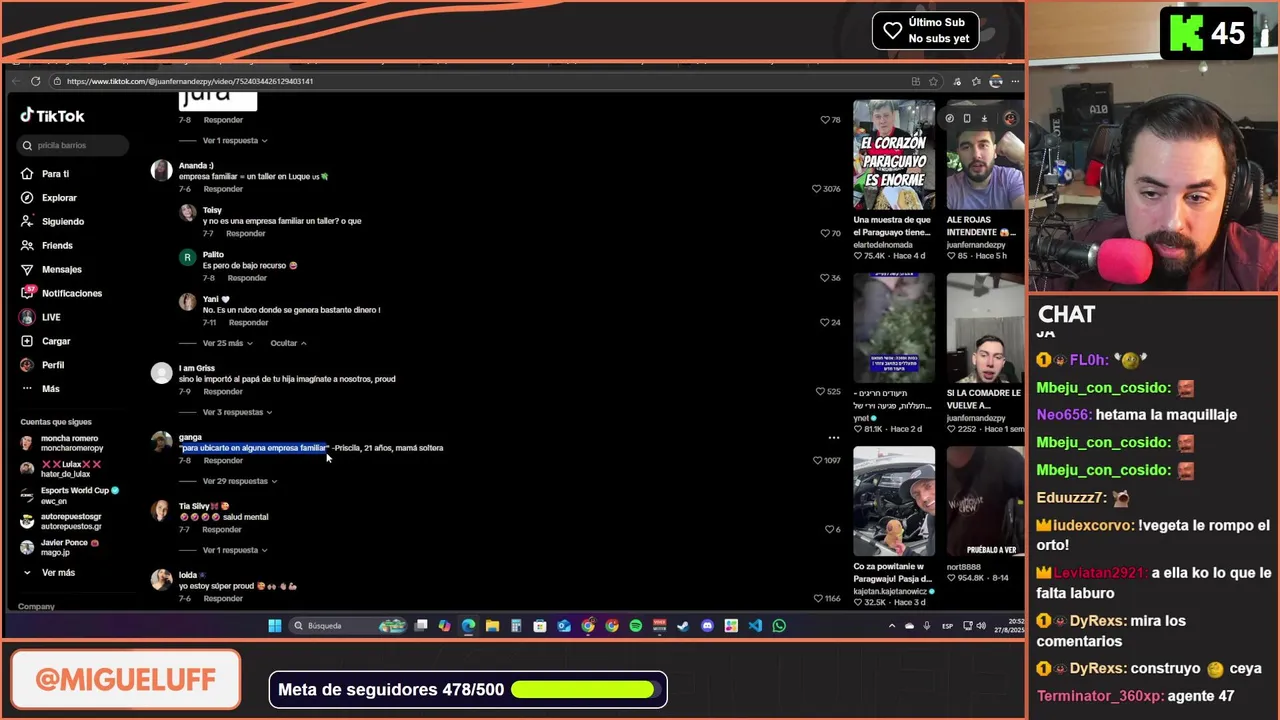Expand Ver 3 respuestas
1280x720 pixels.
pos(237,412)
